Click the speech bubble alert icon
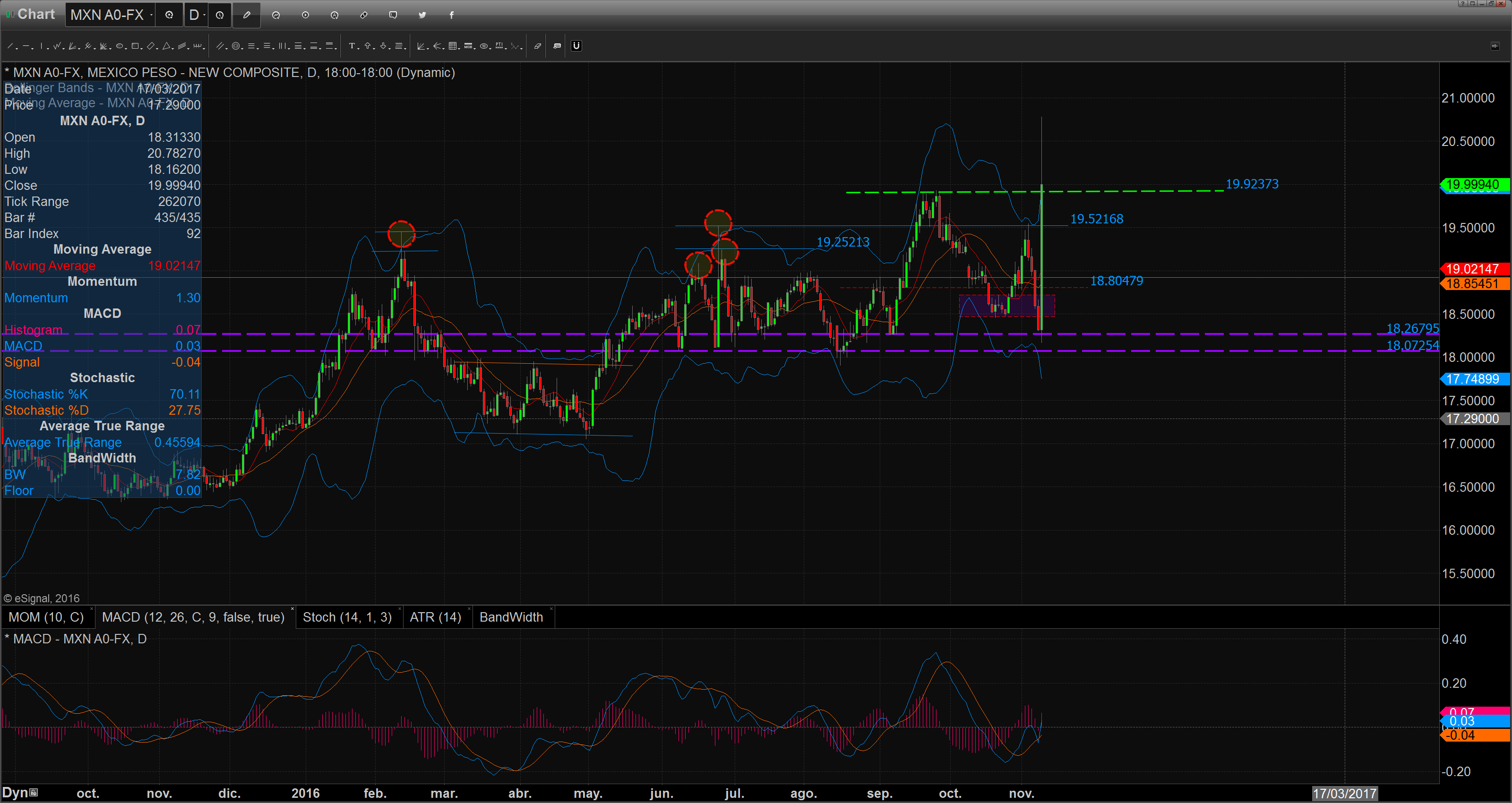The width and height of the screenshot is (1512, 803). click(393, 15)
